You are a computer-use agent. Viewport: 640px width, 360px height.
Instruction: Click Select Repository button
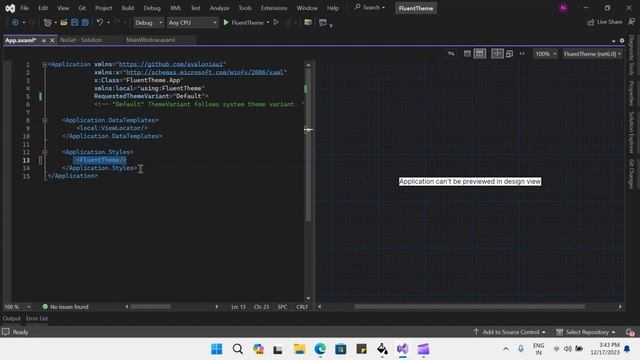coord(586,332)
